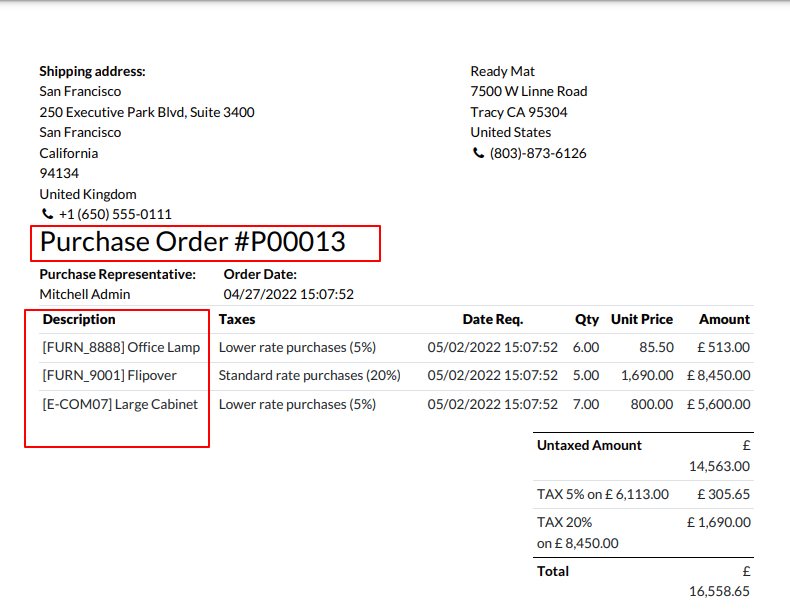790x612 pixels.
Task: Click the Flipover quantity '5.00'
Action: click(x=586, y=376)
